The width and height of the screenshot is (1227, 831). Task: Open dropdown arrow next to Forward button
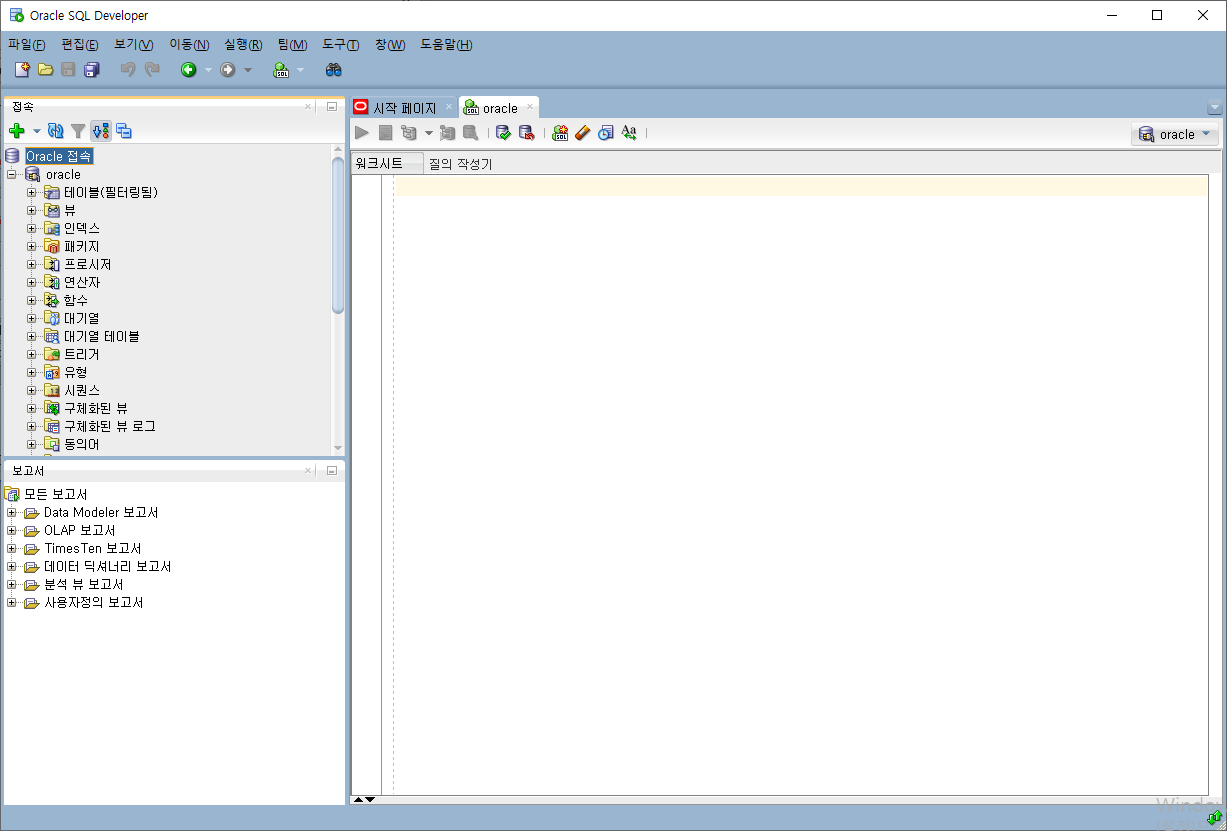(248, 71)
